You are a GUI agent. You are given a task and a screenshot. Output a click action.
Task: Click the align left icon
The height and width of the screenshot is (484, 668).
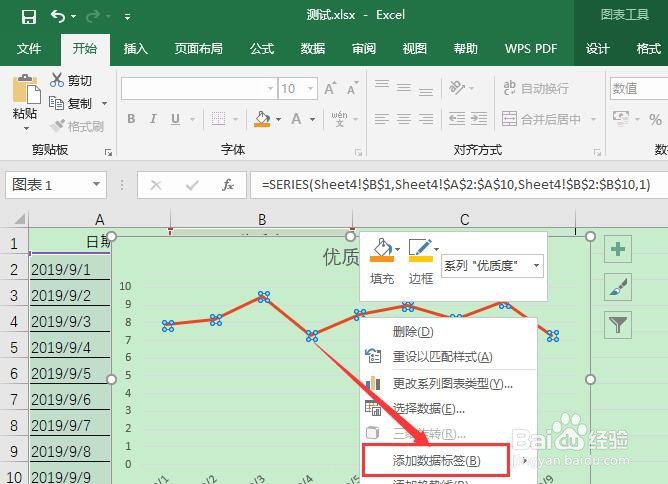click(382, 119)
